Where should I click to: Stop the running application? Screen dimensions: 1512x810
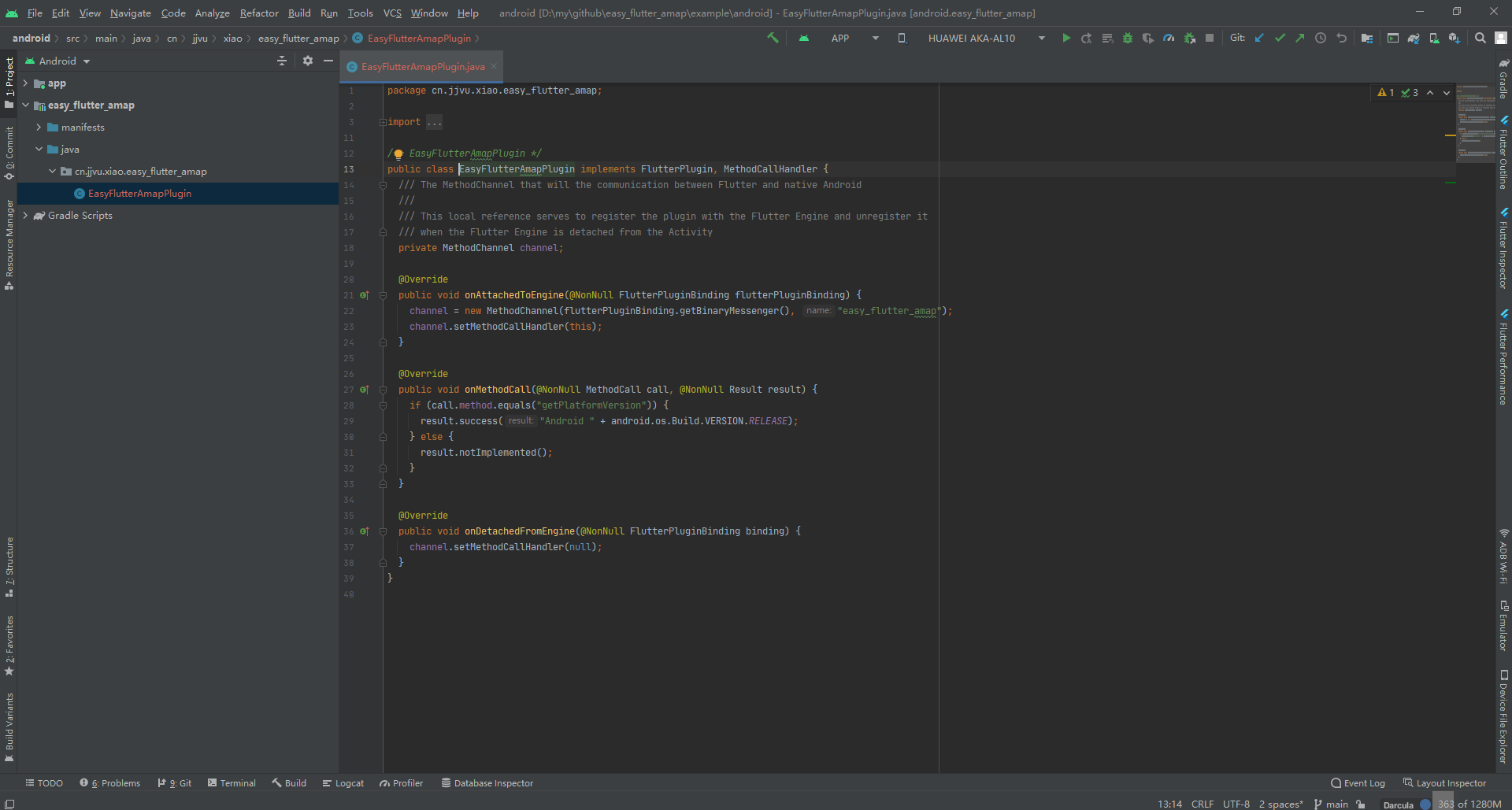[1210, 38]
